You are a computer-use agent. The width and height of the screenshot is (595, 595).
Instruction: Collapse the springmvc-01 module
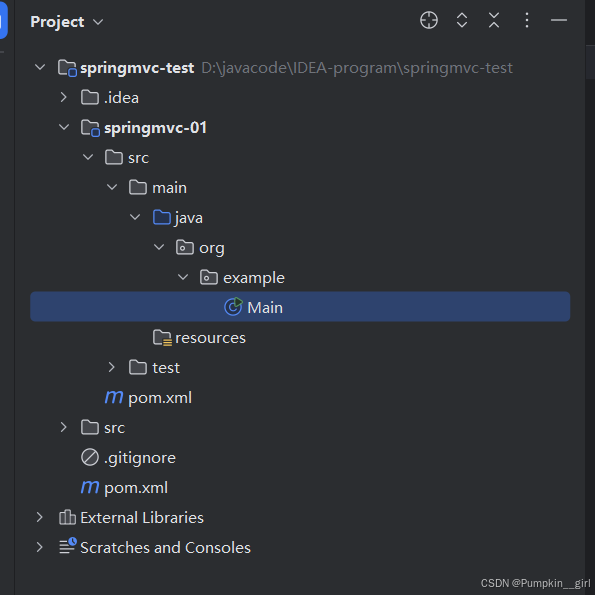pyautogui.click(x=64, y=127)
